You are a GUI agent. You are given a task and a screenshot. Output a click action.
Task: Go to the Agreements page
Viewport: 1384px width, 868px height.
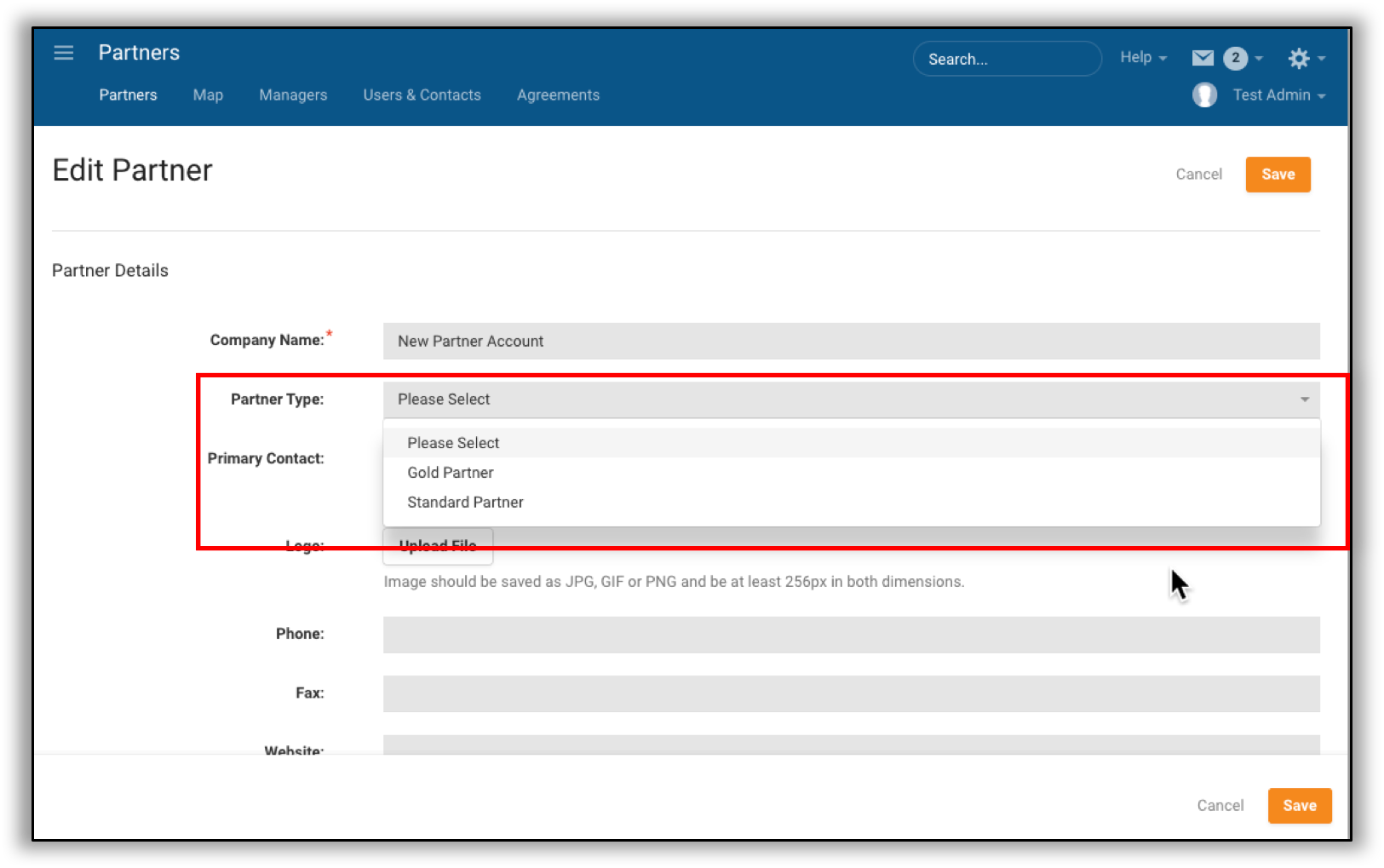pyautogui.click(x=558, y=95)
